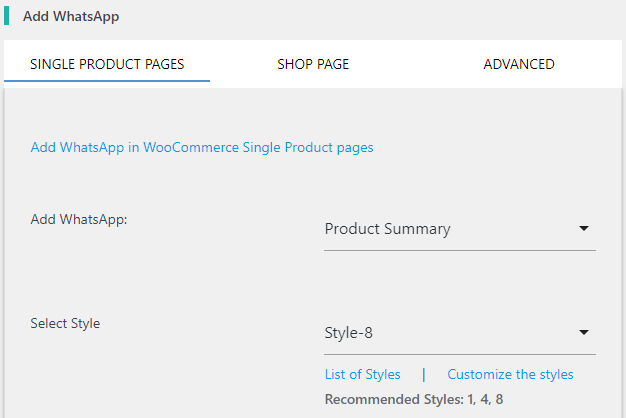Click the arrow beside Product Summary
The height and width of the screenshot is (418, 626).
click(x=584, y=229)
